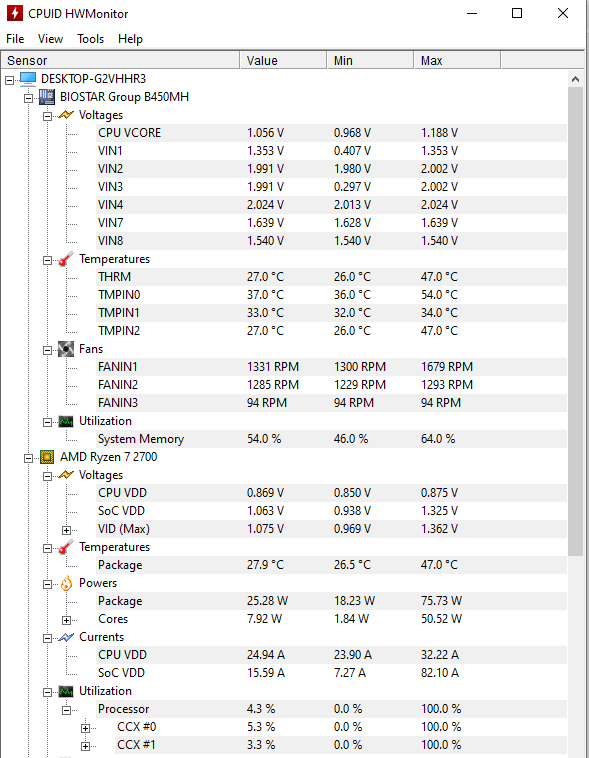Click the Value column header

coord(283,60)
